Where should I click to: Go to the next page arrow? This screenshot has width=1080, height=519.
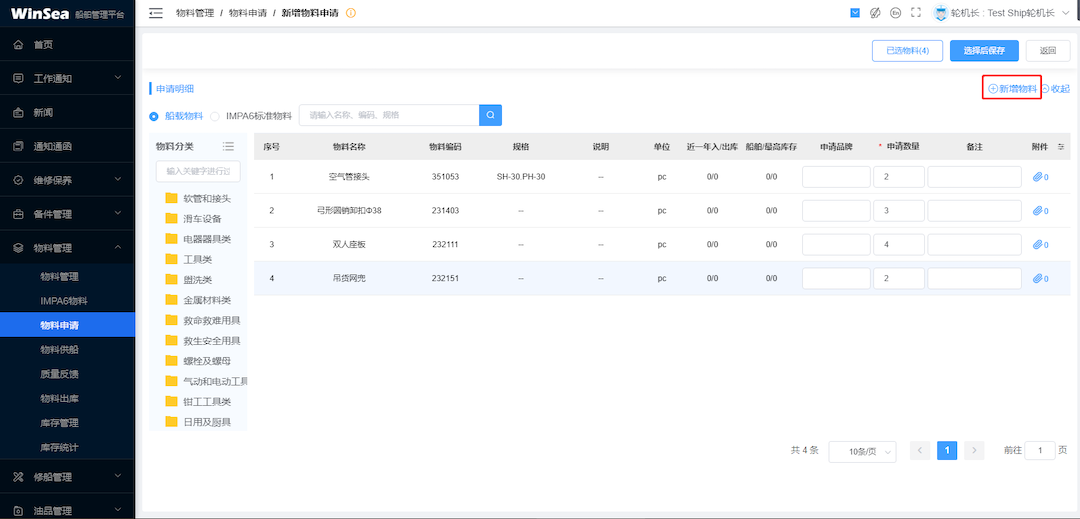point(974,451)
